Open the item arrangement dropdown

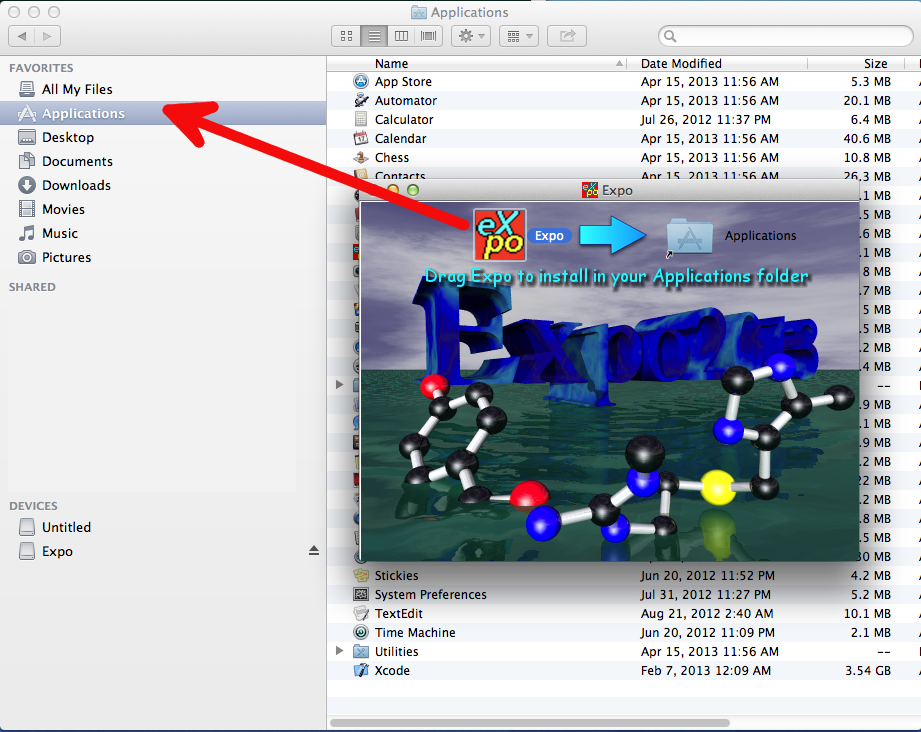[x=519, y=36]
